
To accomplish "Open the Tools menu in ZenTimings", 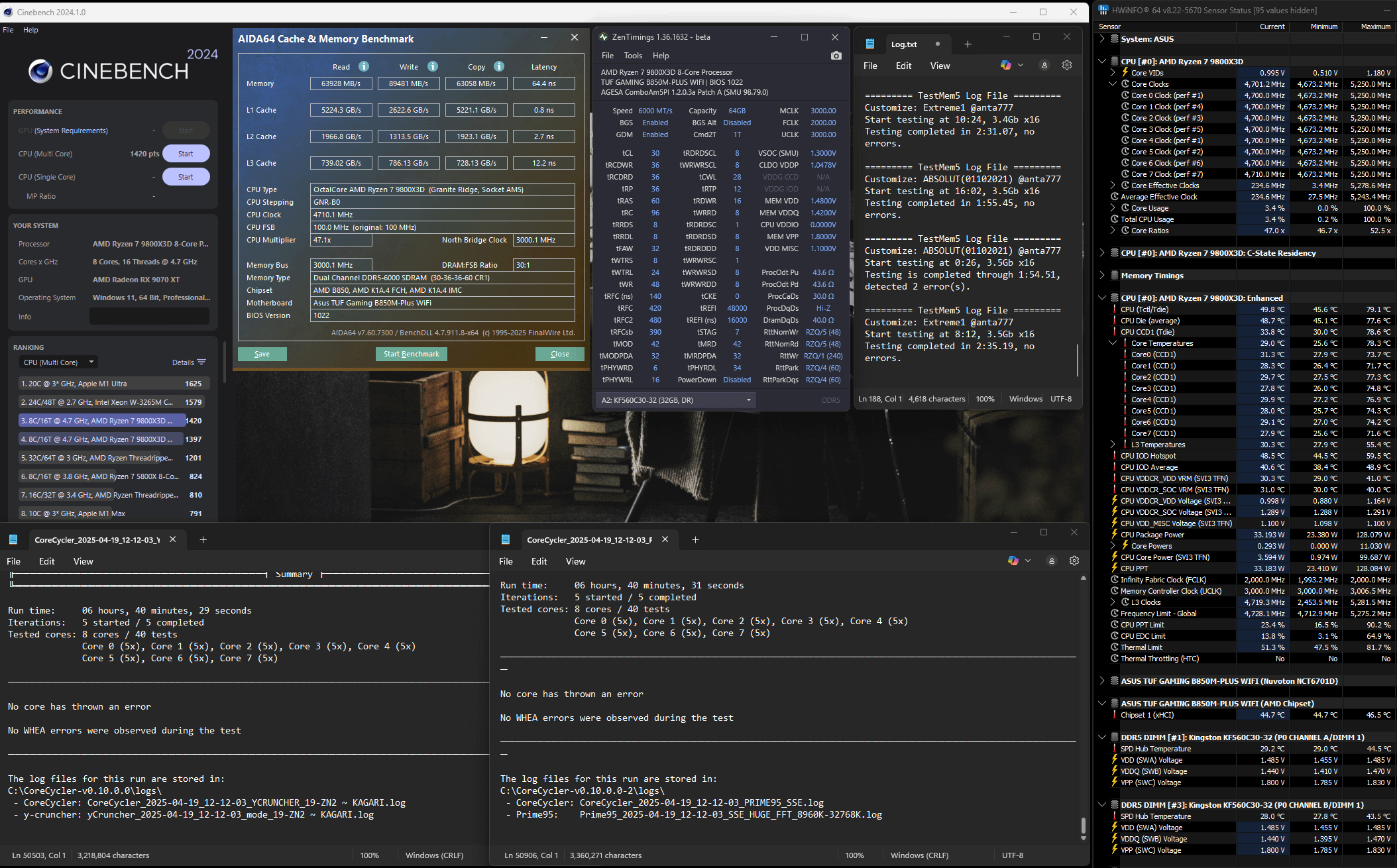I will (633, 56).
